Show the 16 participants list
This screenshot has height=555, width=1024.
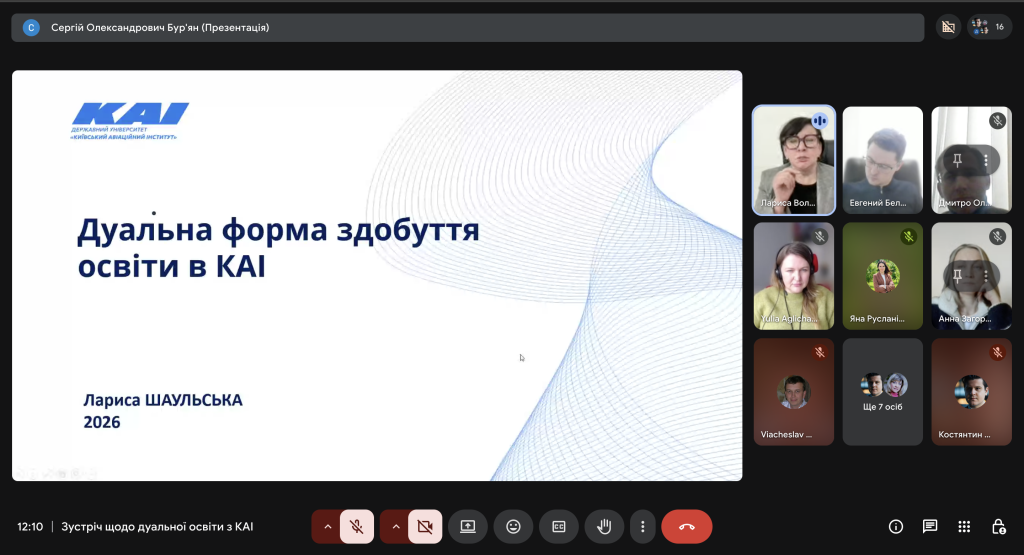pyautogui.click(x=989, y=27)
